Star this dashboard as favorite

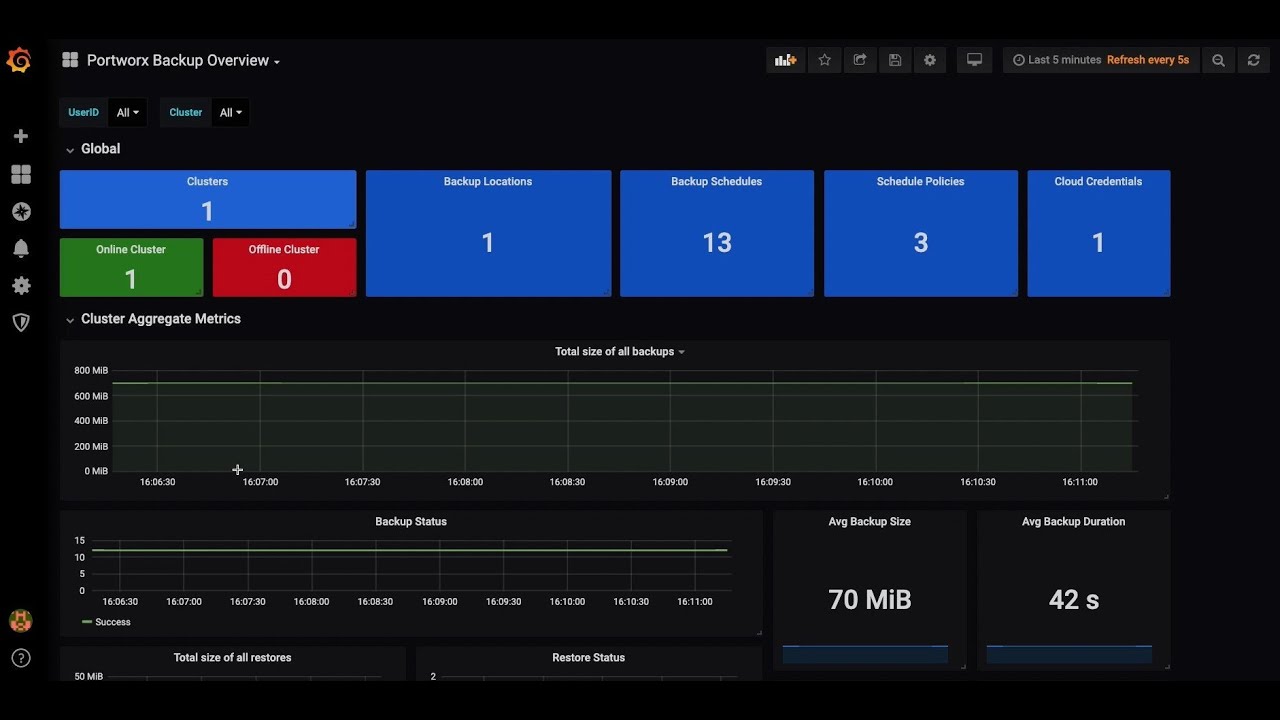point(824,60)
